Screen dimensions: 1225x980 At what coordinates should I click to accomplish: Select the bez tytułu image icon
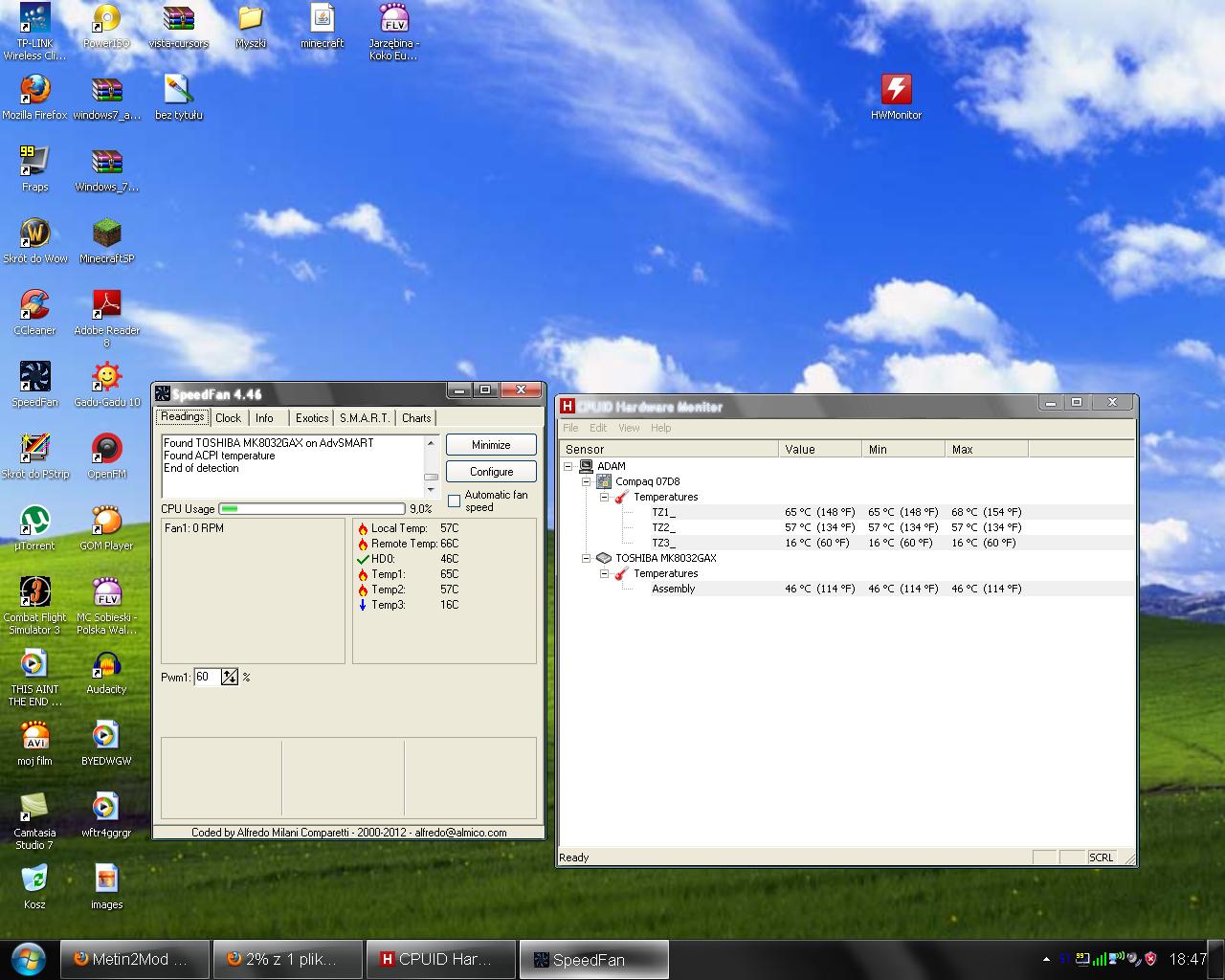coord(178,98)
